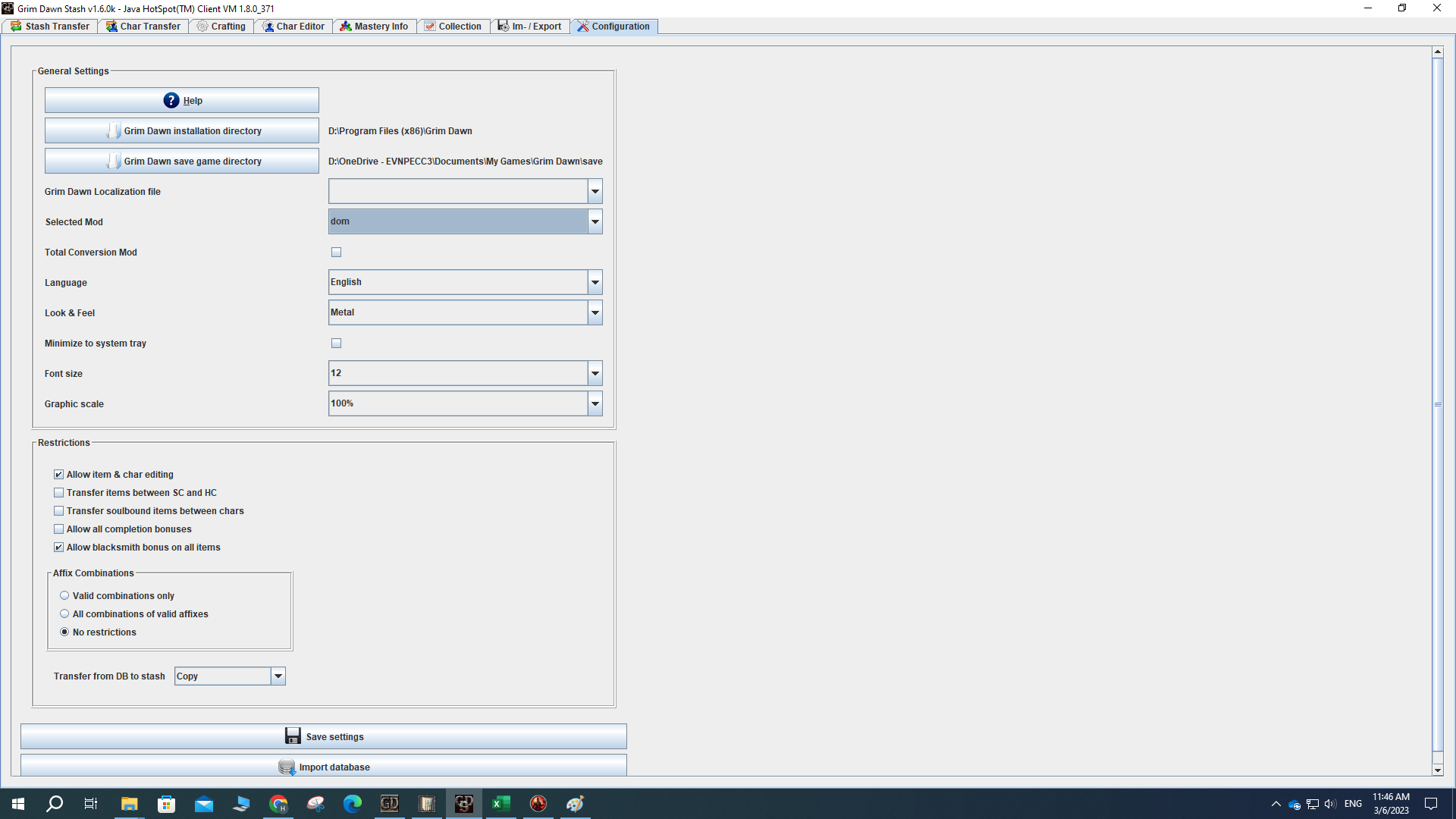Open the Collection tab
The height and width of the screenshot is (819, 1456).
(453, 27)
